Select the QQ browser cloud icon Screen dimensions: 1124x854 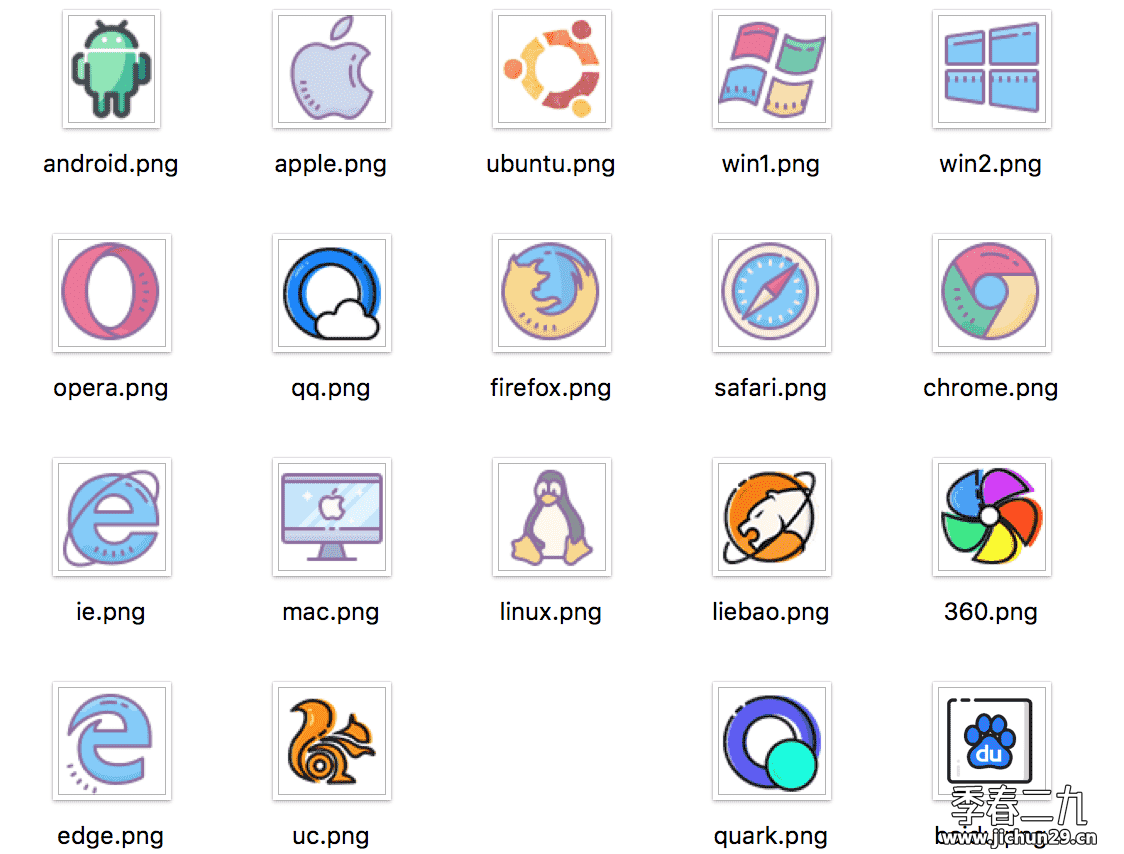[331, 293]
